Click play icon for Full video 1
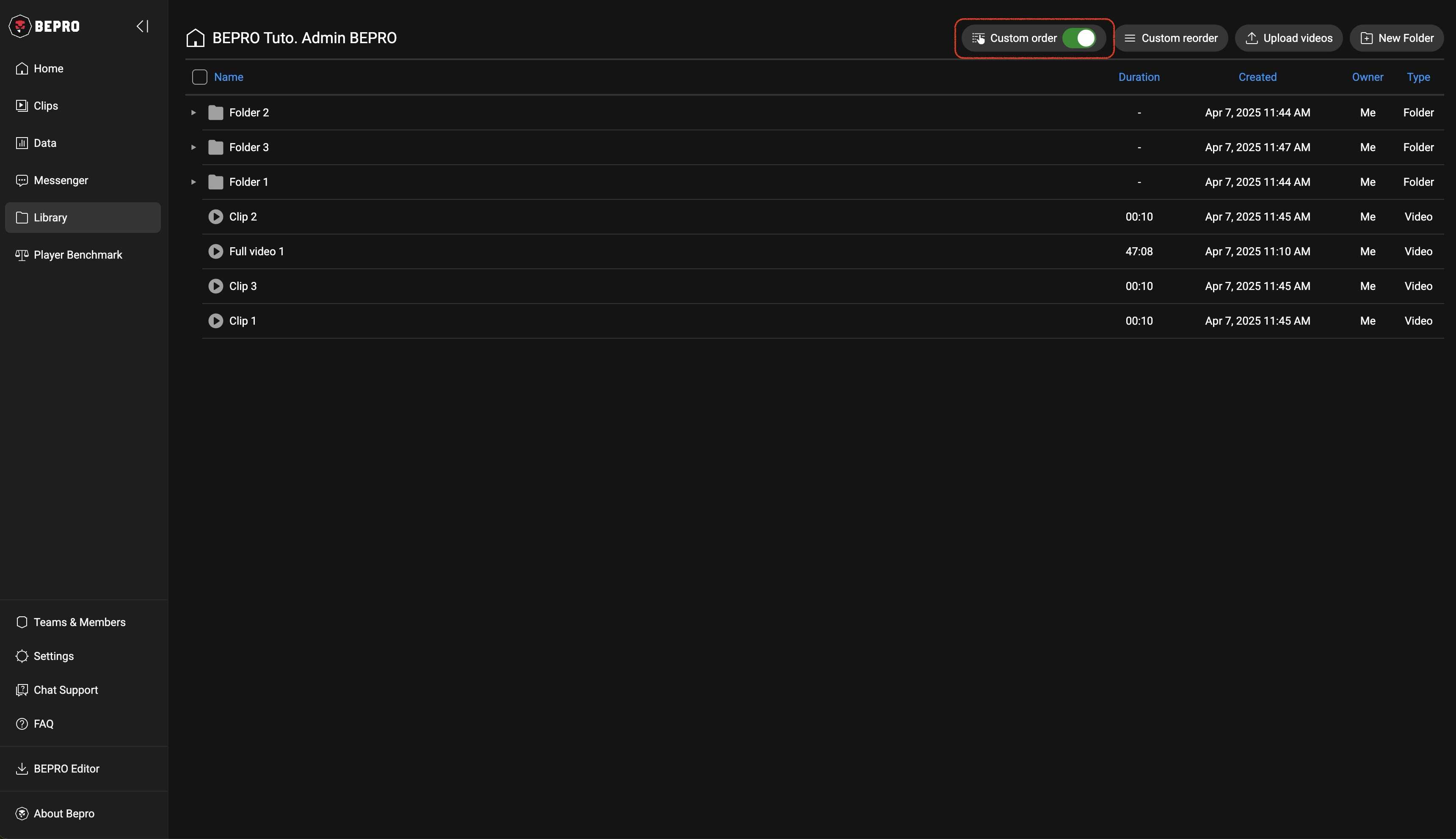 (215, 251)
